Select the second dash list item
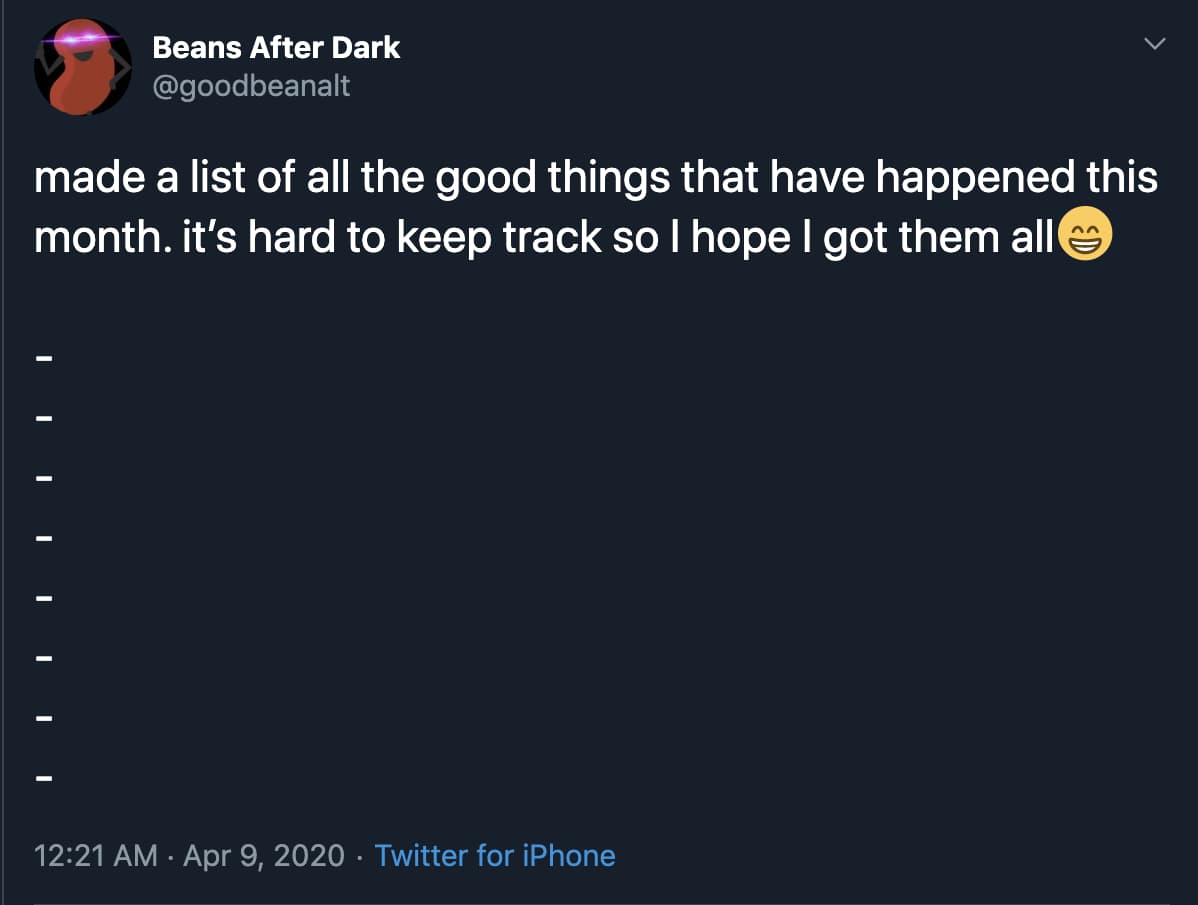The width and height of the screenshot is (1198, 905). pyautogui.click(x=43, y=417)
